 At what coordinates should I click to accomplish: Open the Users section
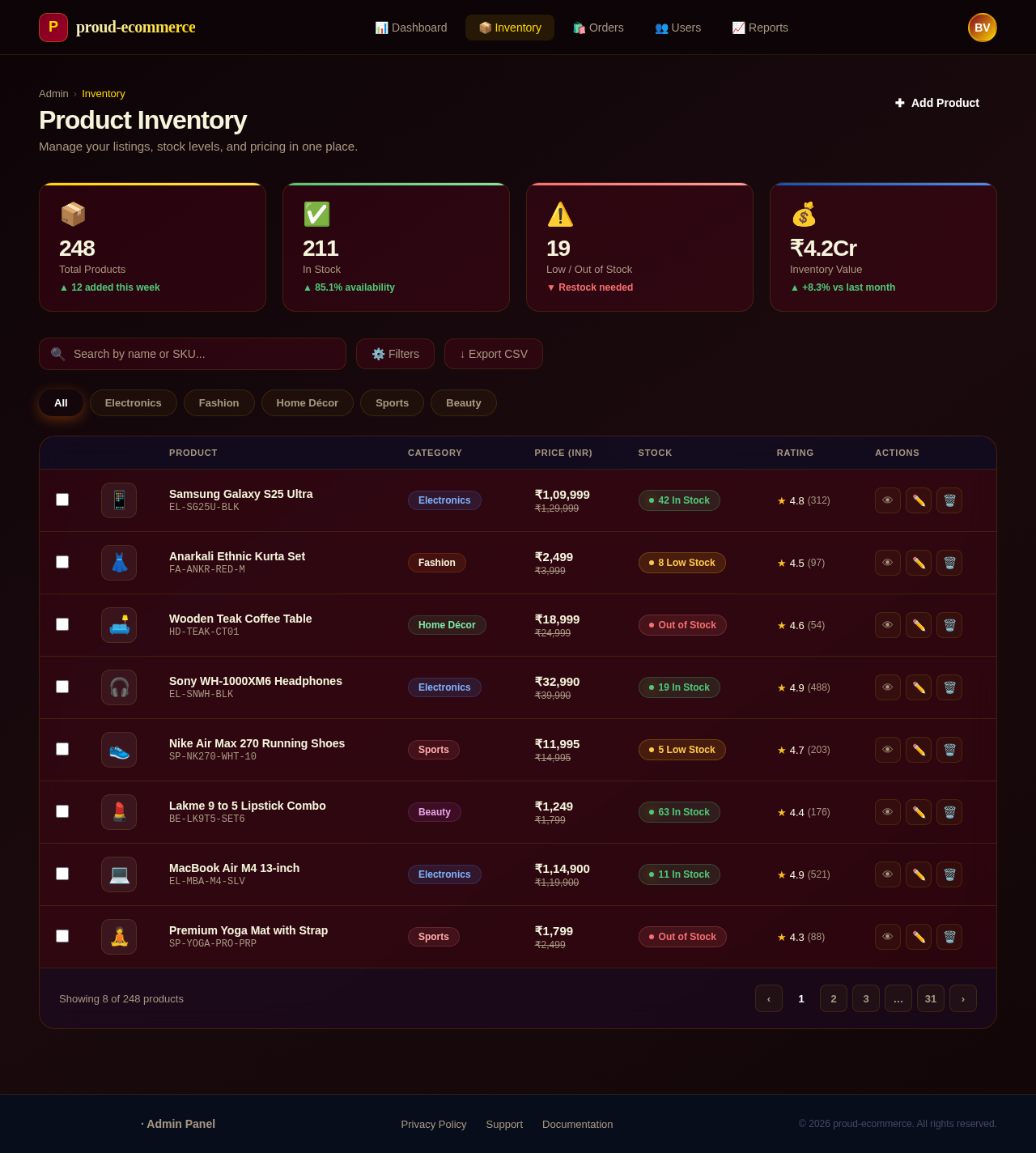[x=677, y=27]
